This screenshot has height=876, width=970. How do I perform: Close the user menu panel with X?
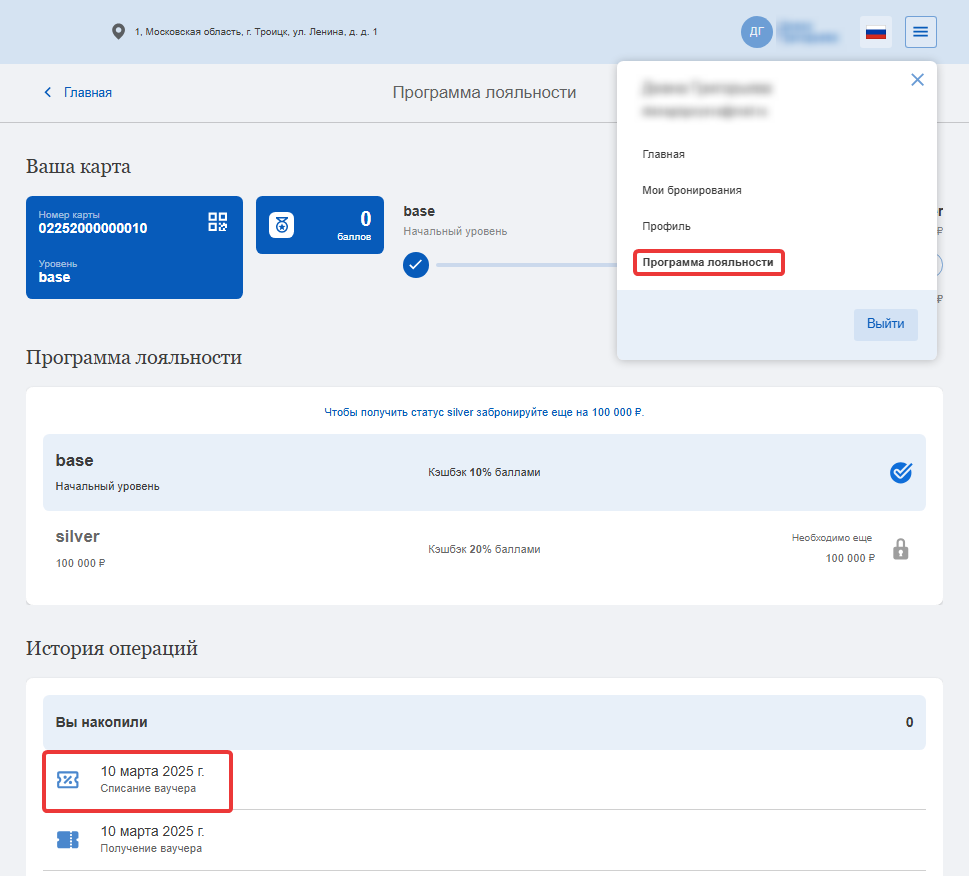coord(917,80)
